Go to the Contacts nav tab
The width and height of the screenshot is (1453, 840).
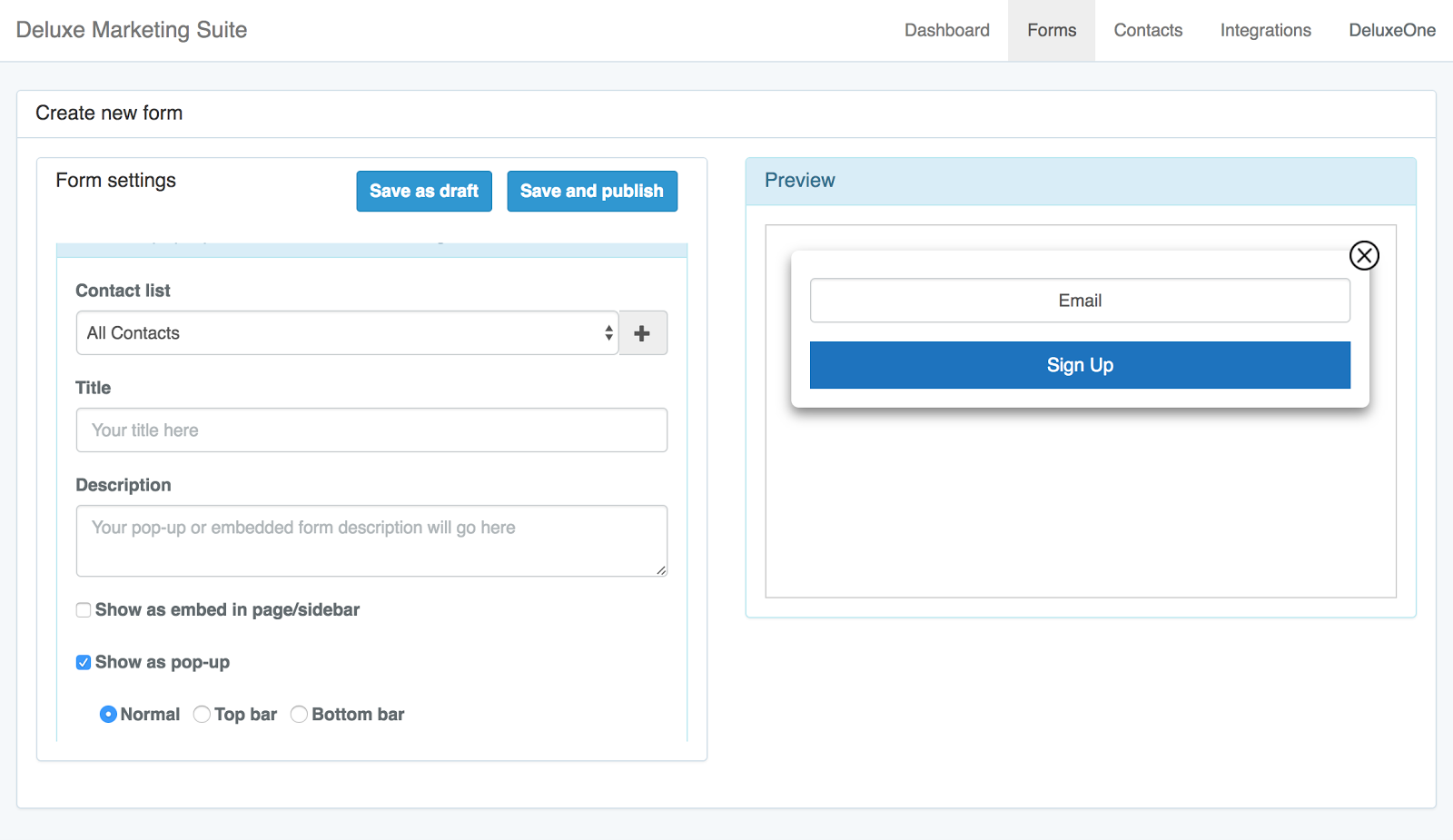[x=1148, y=30]
